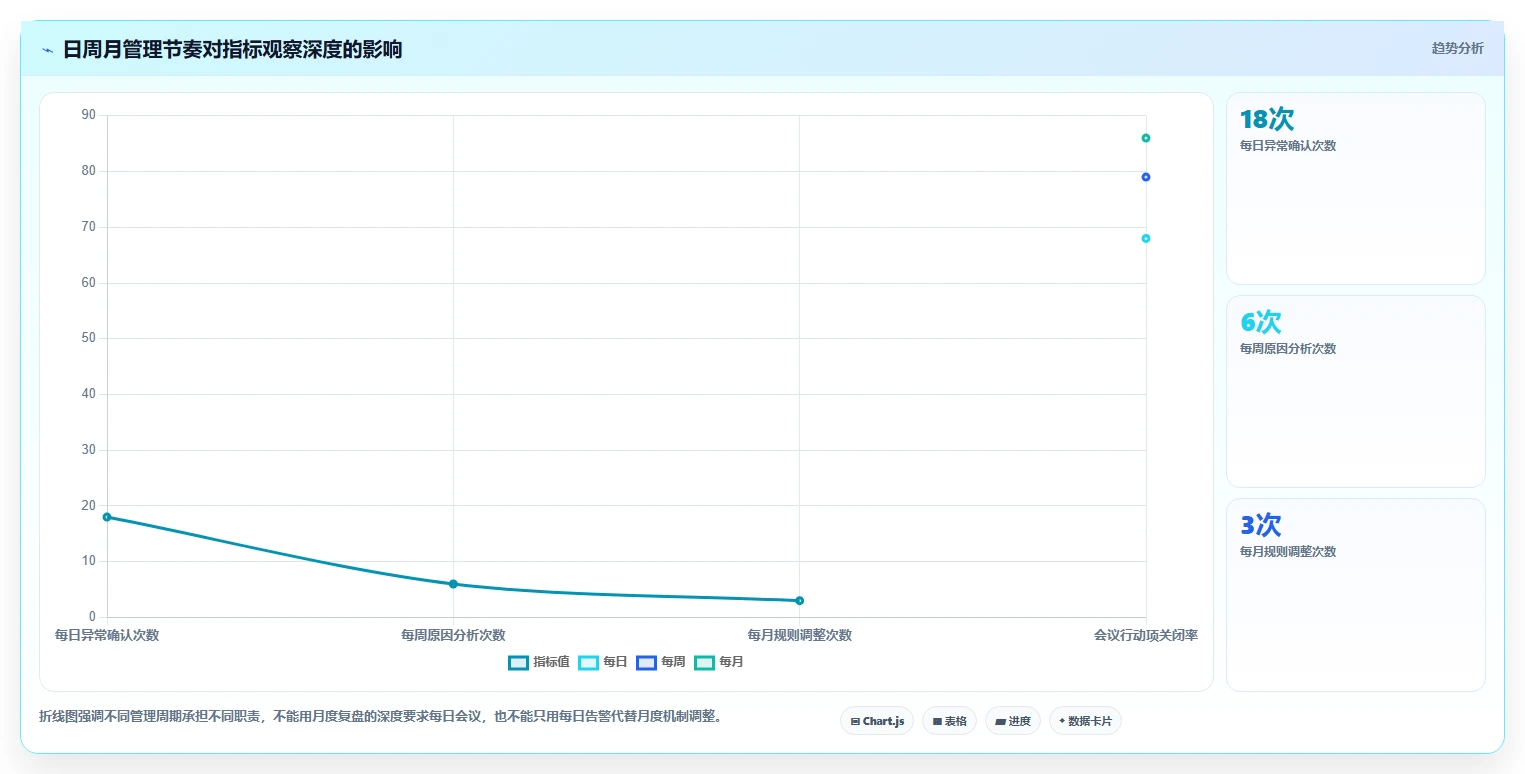Open the 3次 每月规则调整次数 card
Image resolution: width=1525 pixels, height=774 pixels.
[1356, 595]
